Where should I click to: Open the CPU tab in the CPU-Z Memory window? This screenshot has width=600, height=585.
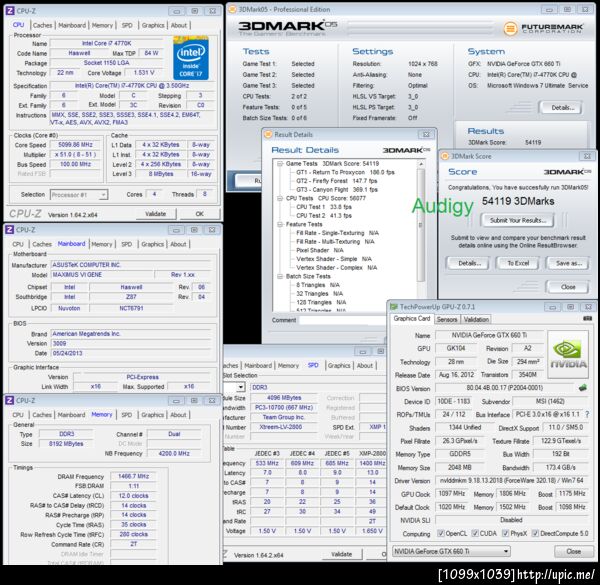coord(18,415)
